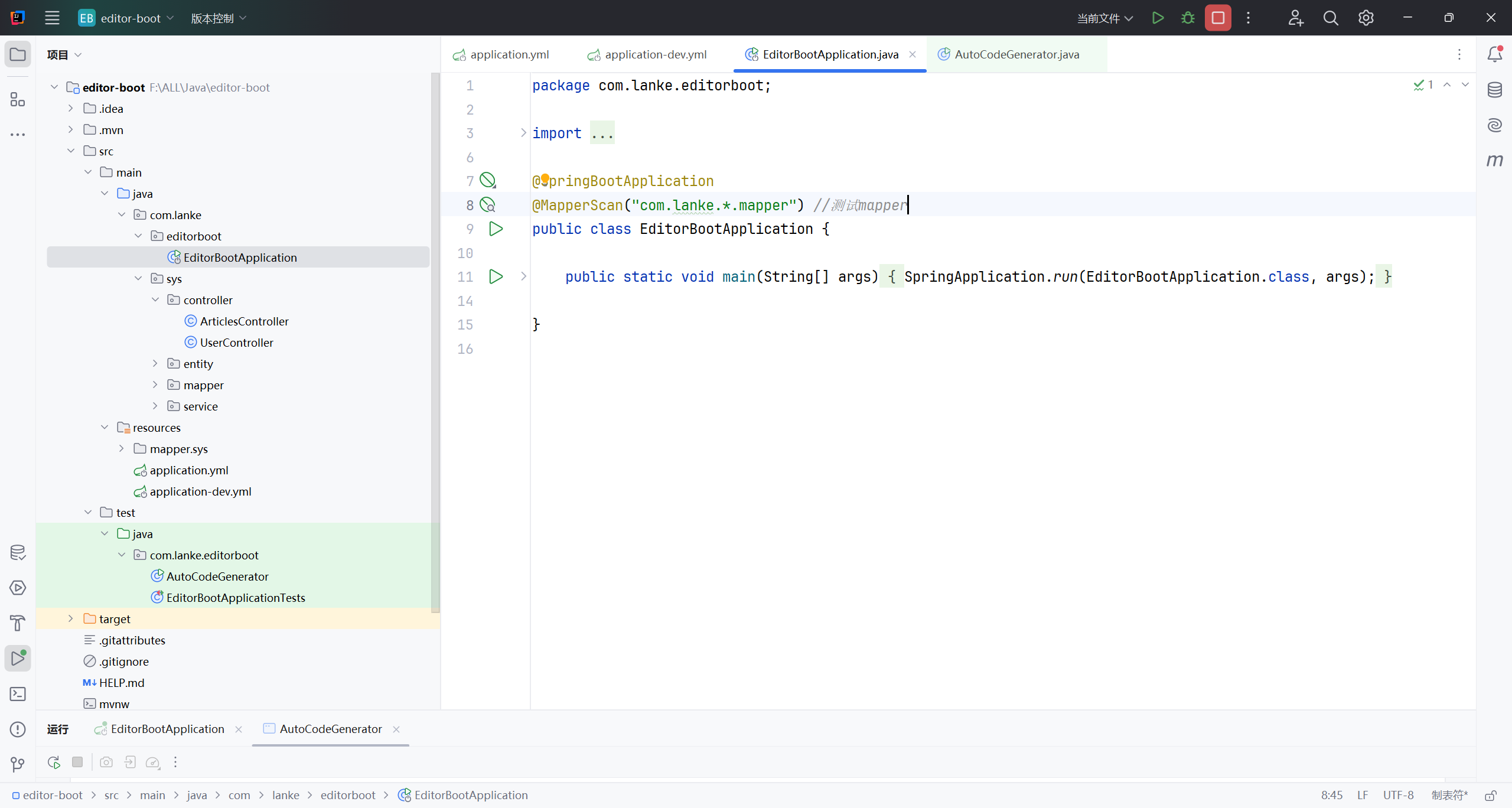Viewport: 1512px width, 808px height.
Task: Open the Run panel's more options menu
Action: tap(175, 762)
